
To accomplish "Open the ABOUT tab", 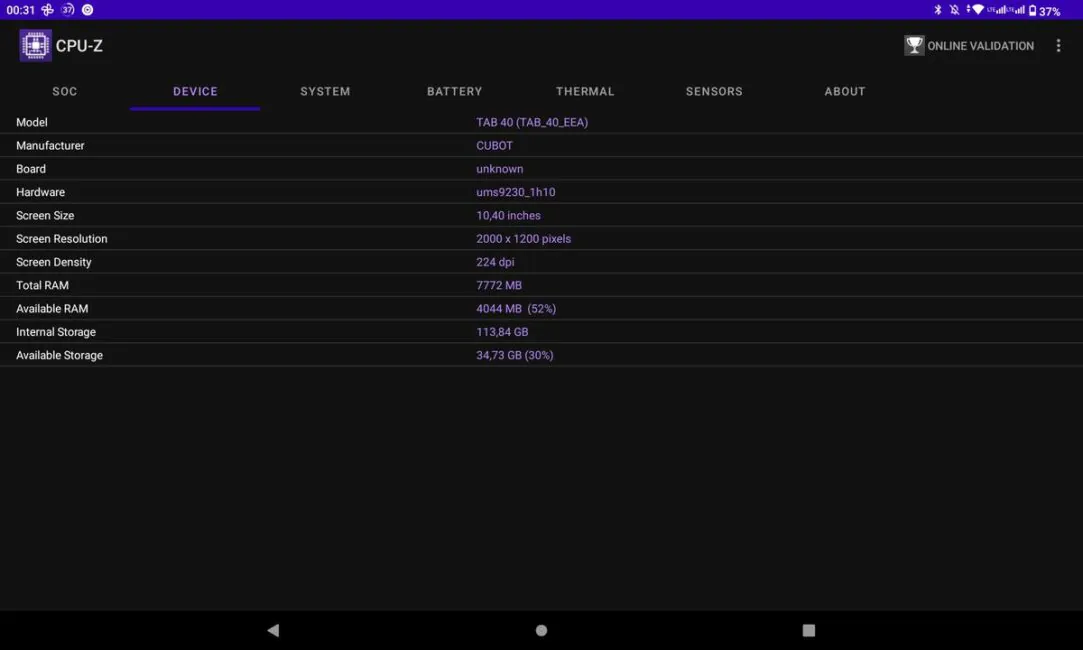I will [x=845, y=91].
